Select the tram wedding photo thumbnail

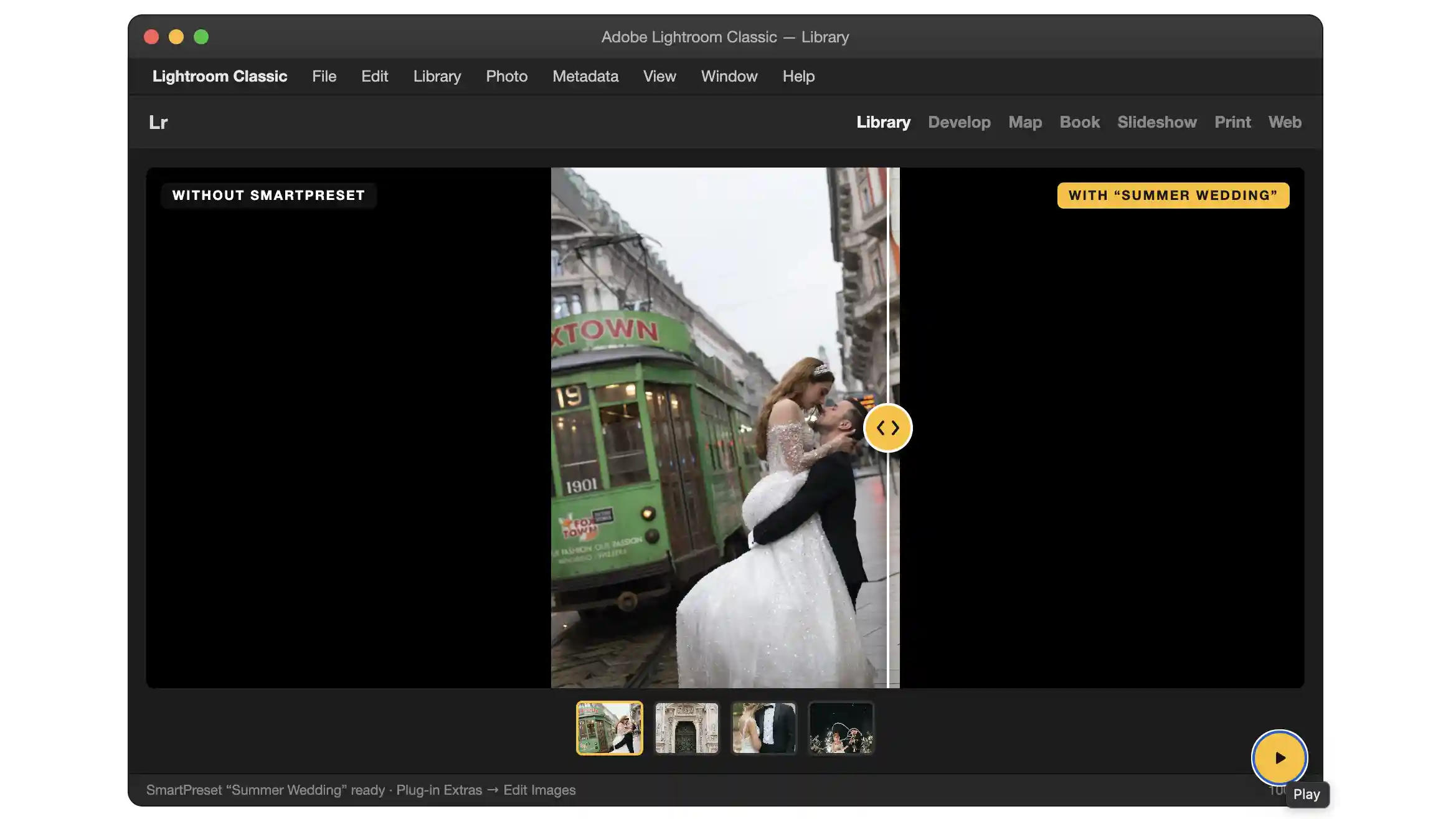tap(609, 727)
